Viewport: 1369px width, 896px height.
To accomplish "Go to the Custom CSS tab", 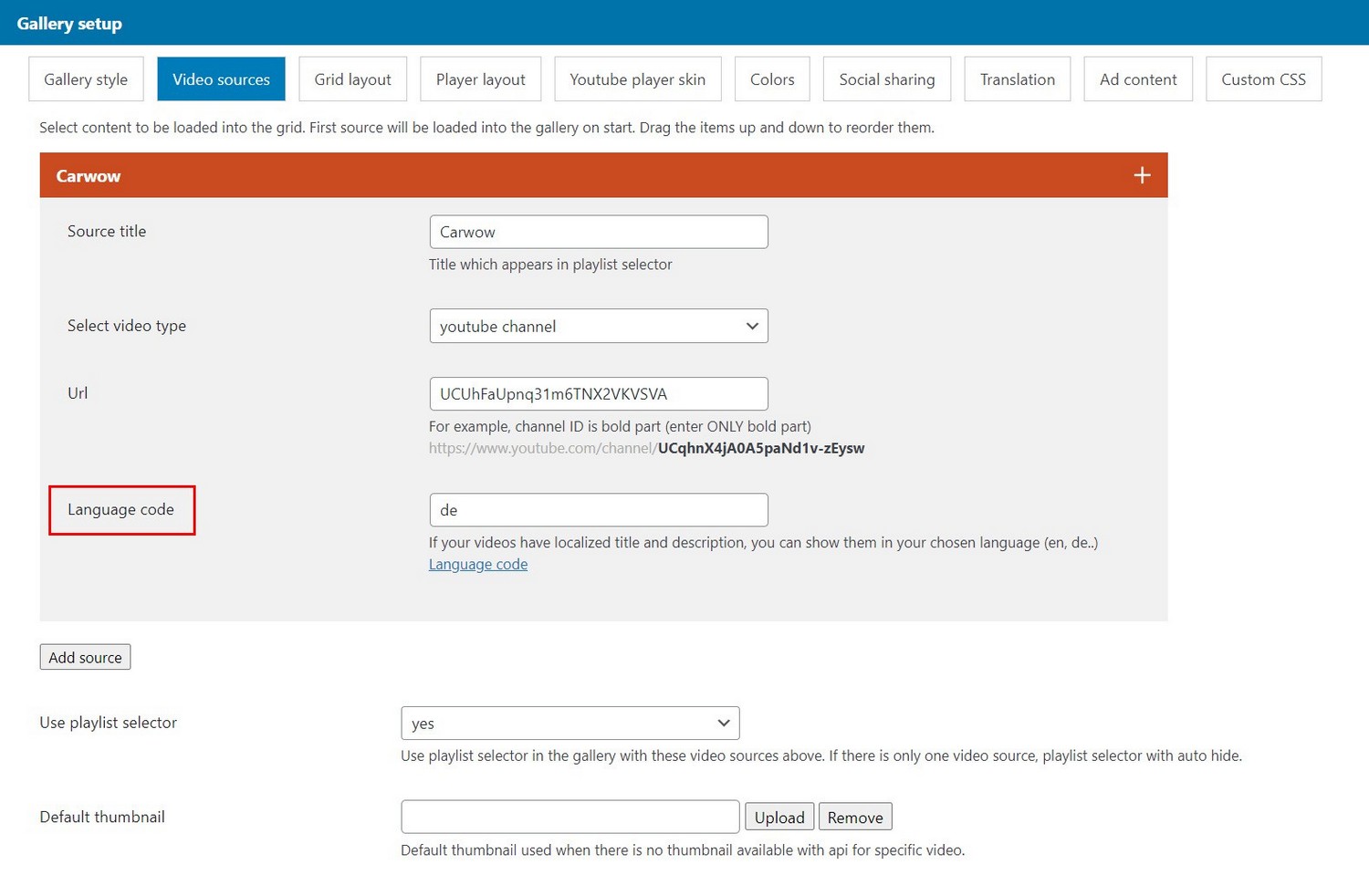I will tap(1263, 79).
